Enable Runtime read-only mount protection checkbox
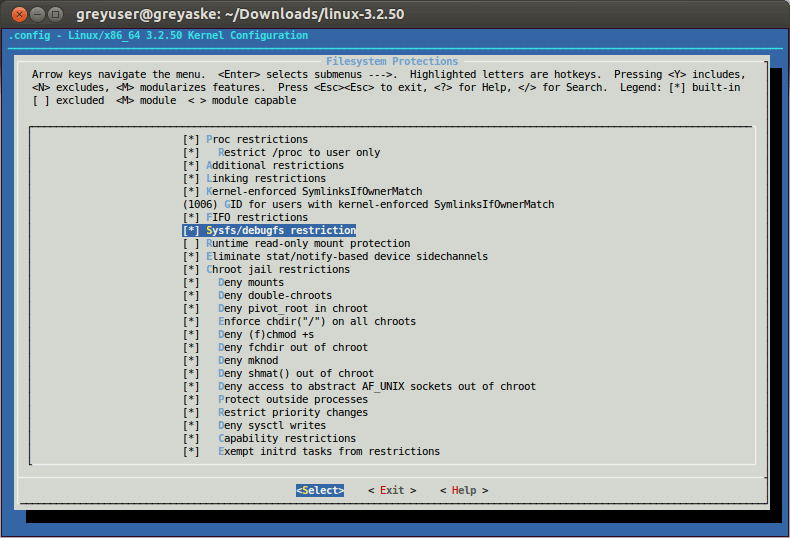 [191, 244]
